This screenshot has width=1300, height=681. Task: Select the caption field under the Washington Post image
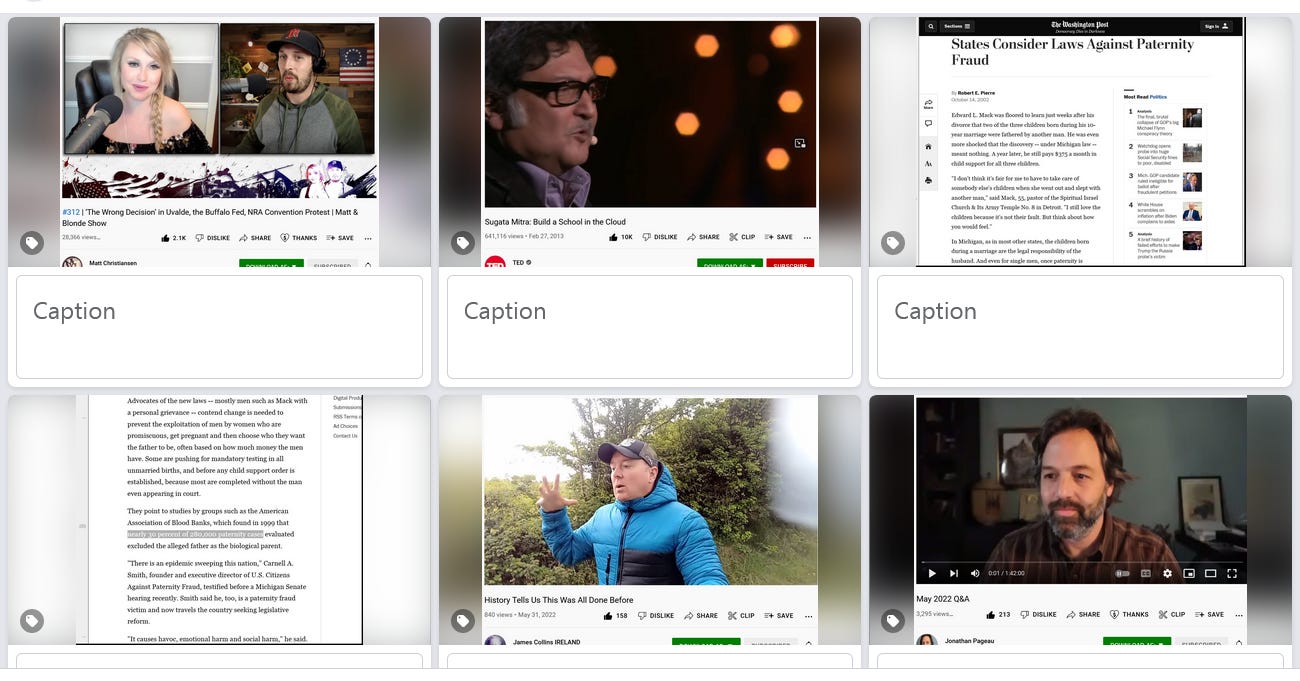pyautogui.click(x=1080, y=327)
